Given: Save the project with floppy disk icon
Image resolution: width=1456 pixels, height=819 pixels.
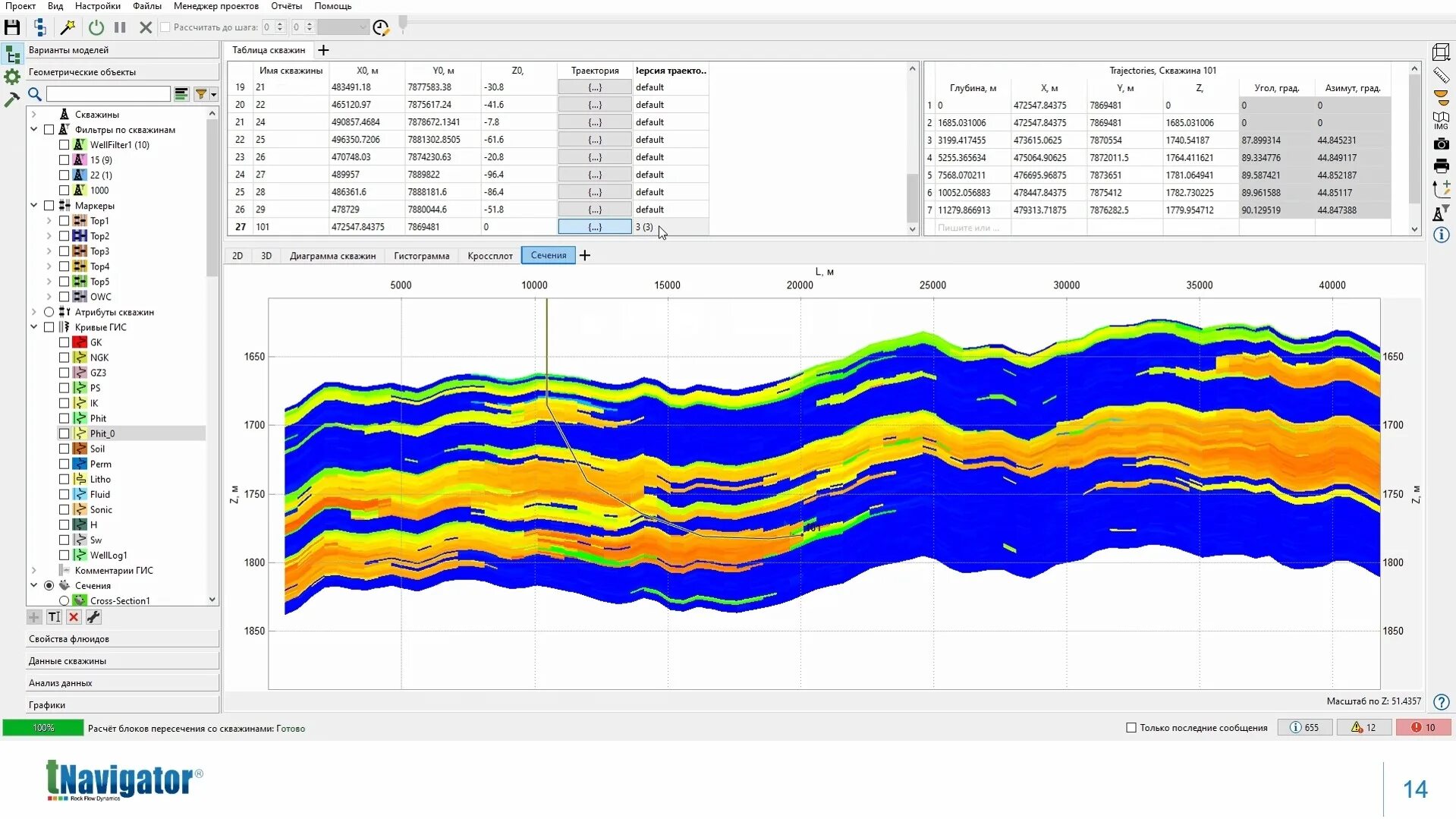Looking at the screenshot, I should pyautogui.click(x=12, y=27).
